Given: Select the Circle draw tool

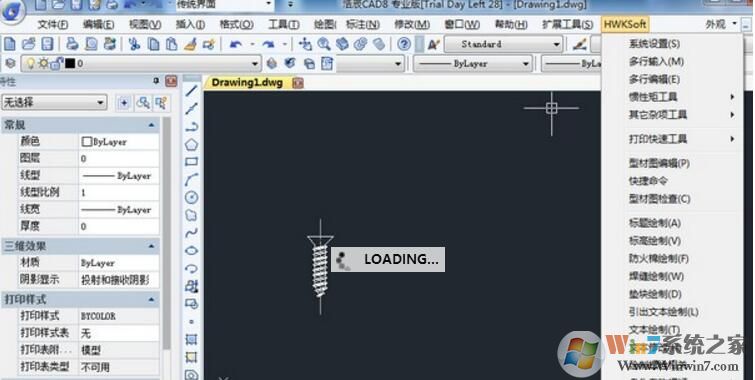Looking at the screenshot, I should [x=192, y=197].
